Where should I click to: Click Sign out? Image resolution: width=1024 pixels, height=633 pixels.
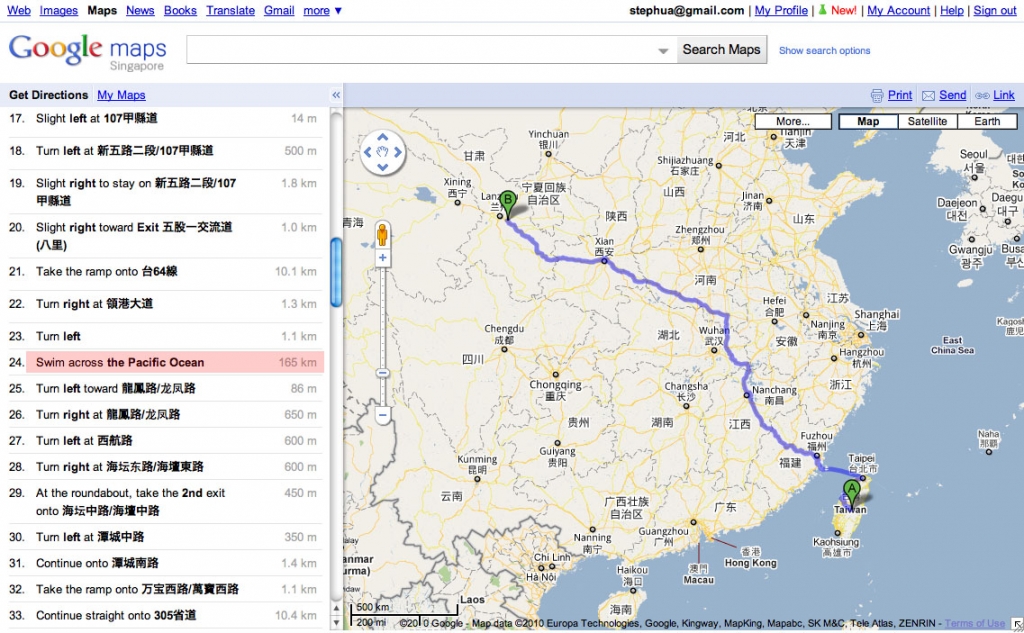click(x=995, y=10)
